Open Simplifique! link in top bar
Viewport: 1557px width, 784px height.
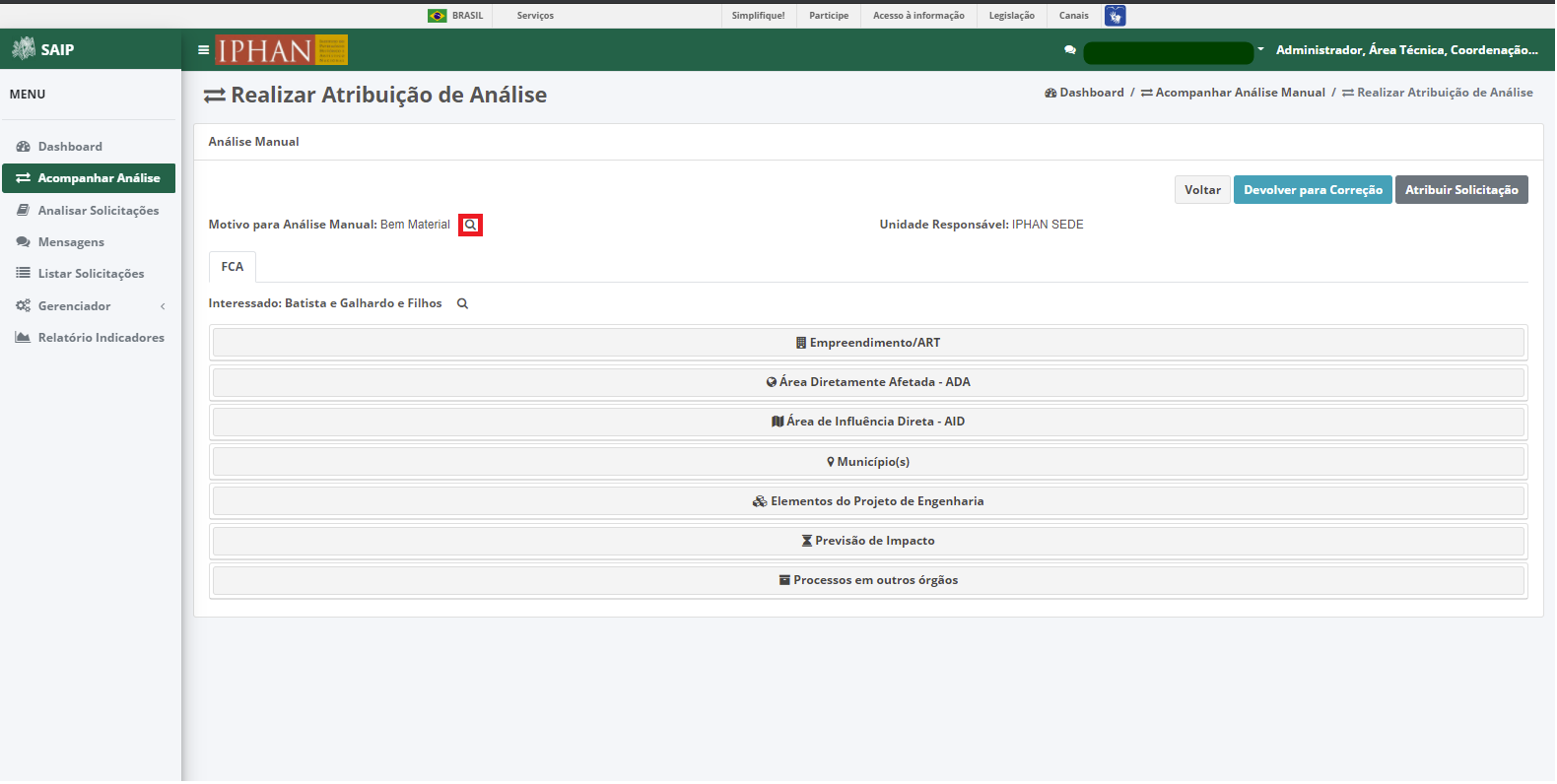coord(758,16)
